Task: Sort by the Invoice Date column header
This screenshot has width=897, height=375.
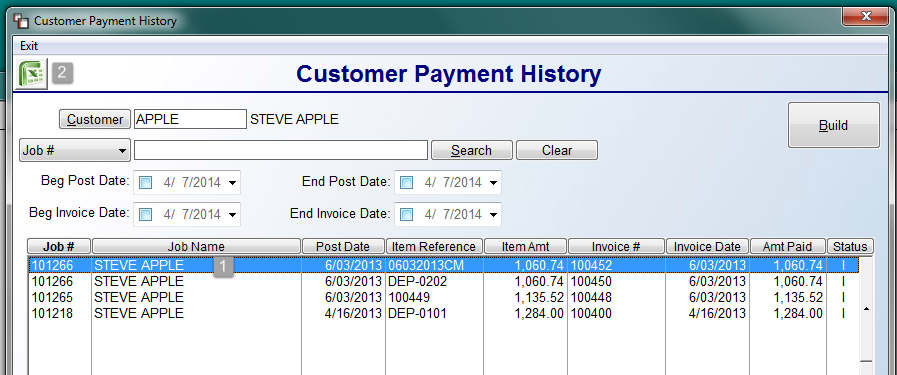Action: coord(708,246)
